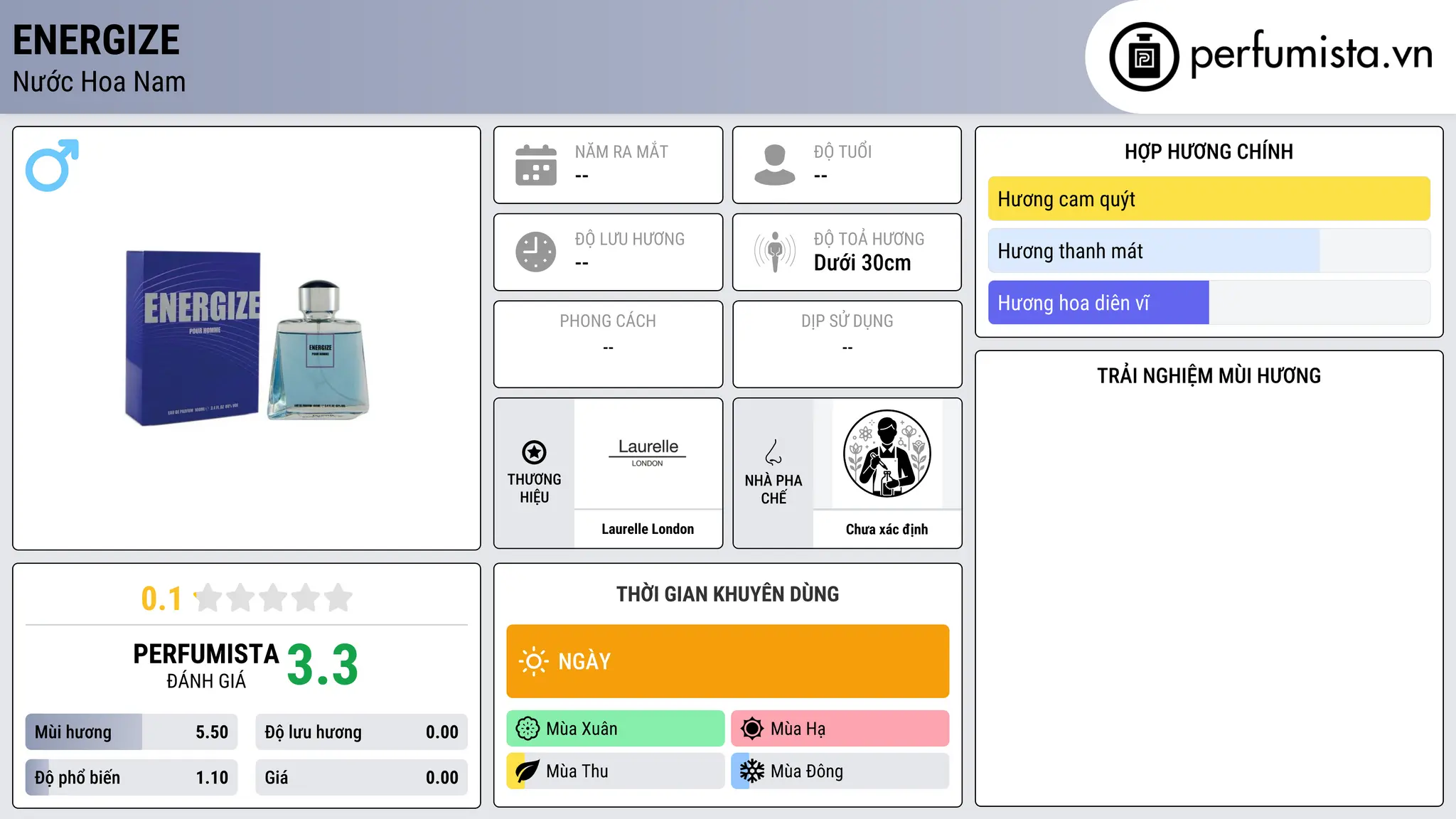Click the orange Ngày daytime bar
This screenshot has width=1456, height=819.
pyautogui.click(x=728, y=661)
